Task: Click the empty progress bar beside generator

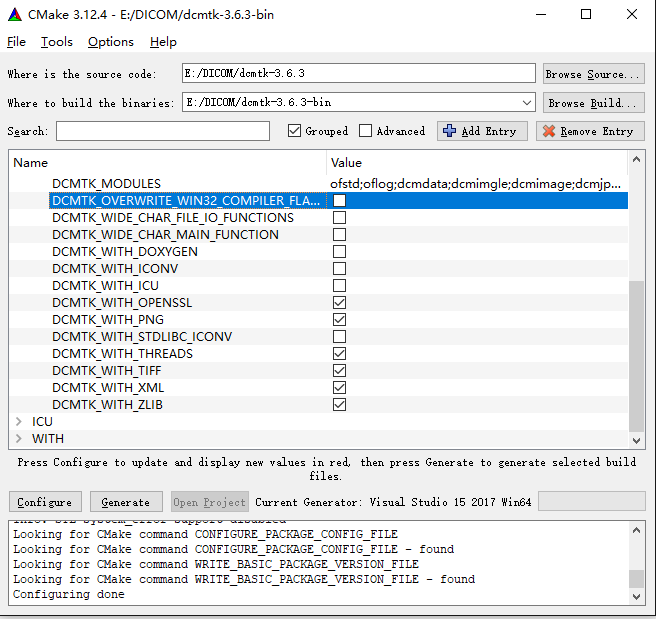Action: (x=592, y=501)
